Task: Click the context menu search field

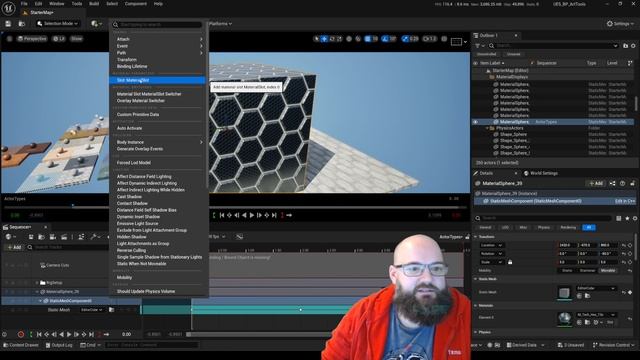Action: [157, 25]
